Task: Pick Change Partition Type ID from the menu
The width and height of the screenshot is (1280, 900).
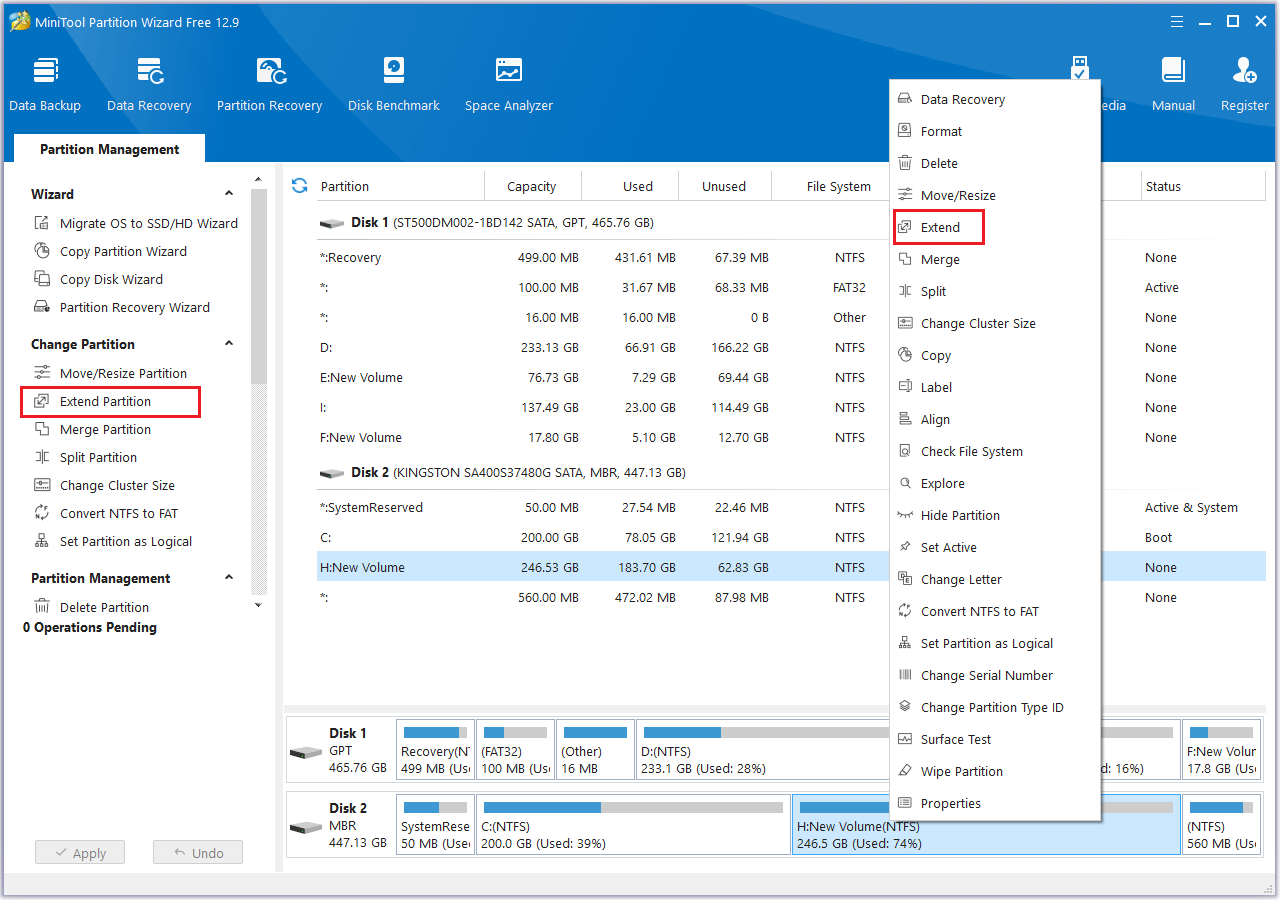Action: tap(995, 707)
